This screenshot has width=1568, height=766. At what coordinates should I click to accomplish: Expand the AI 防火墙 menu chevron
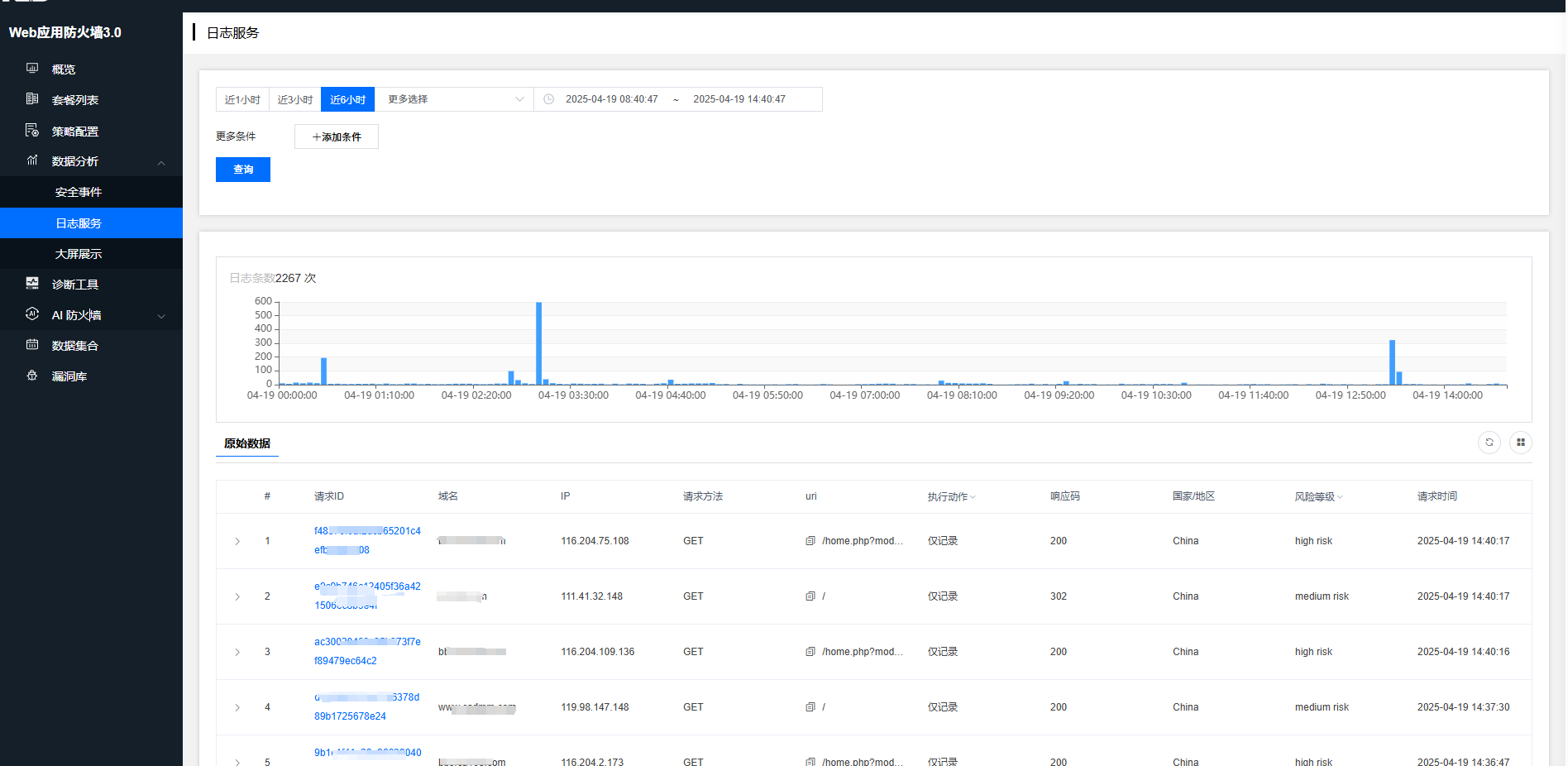(x=161, y=316)
